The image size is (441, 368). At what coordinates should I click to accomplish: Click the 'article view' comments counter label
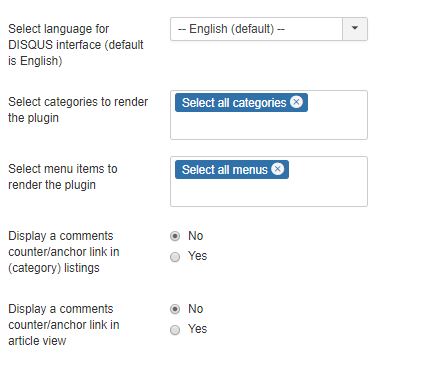64,325
